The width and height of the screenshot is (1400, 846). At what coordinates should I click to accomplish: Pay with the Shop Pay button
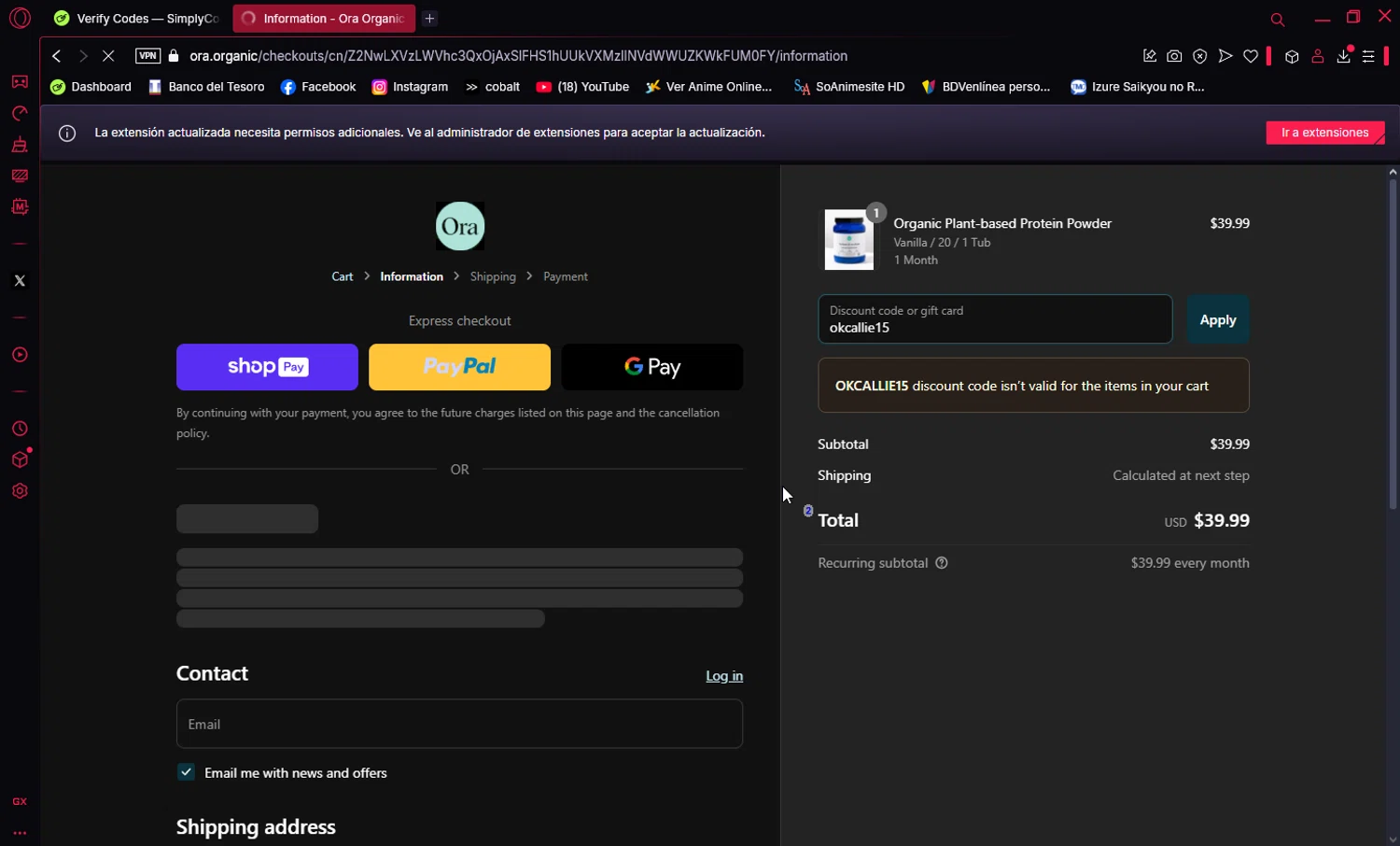pyautogui.click(x=267, y=367)
